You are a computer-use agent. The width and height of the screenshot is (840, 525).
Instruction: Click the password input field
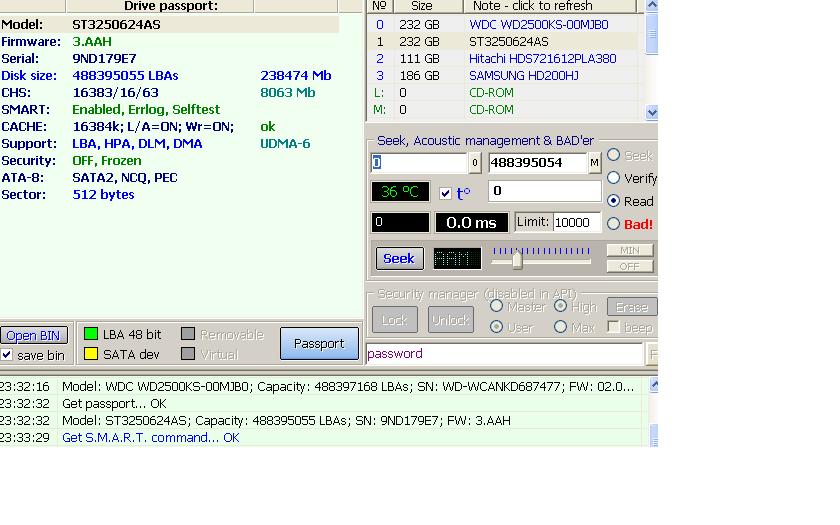click(504, 354)
